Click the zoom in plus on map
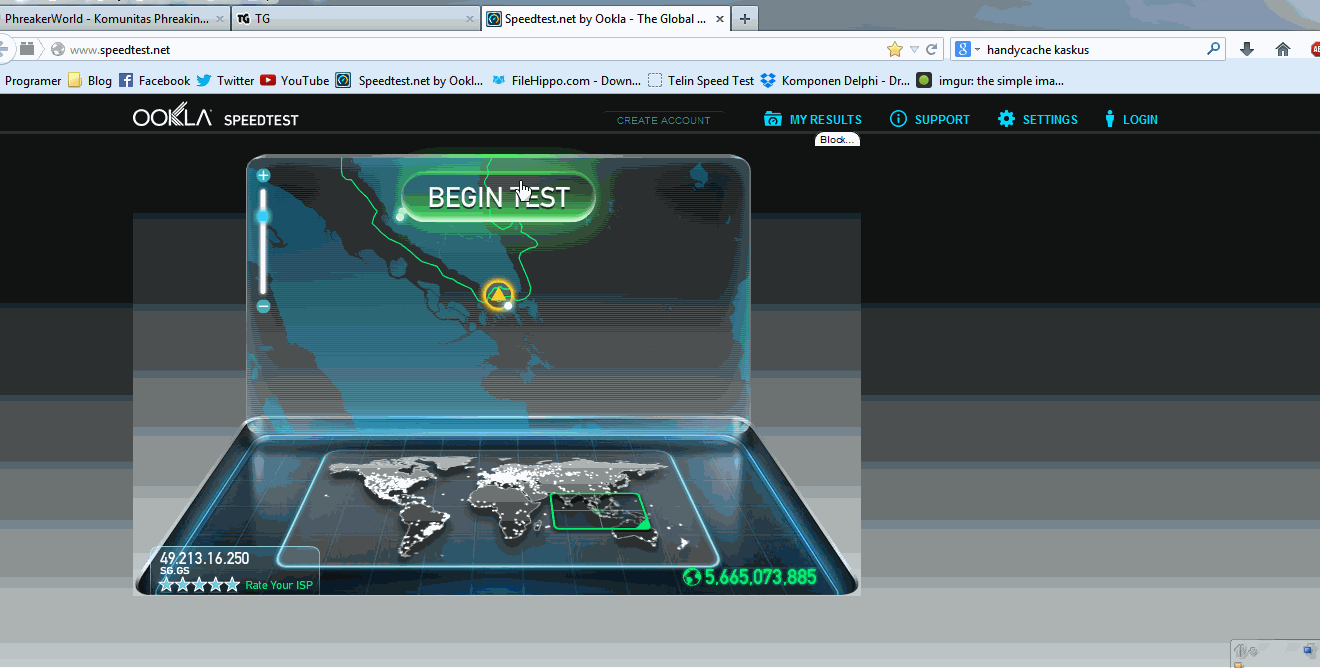Viewport: 1320px width, 668px height. coord(263,176)
